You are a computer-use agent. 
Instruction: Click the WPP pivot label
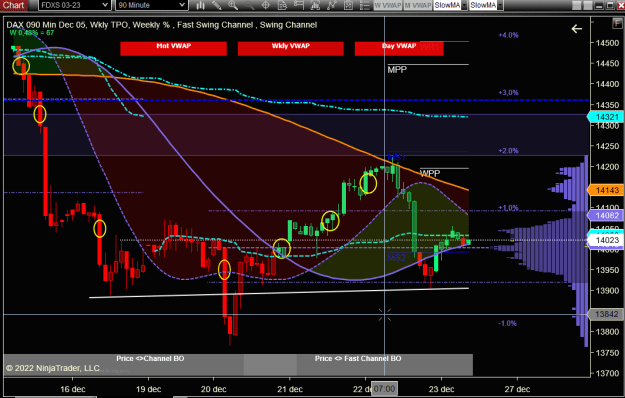coord(430,173)
